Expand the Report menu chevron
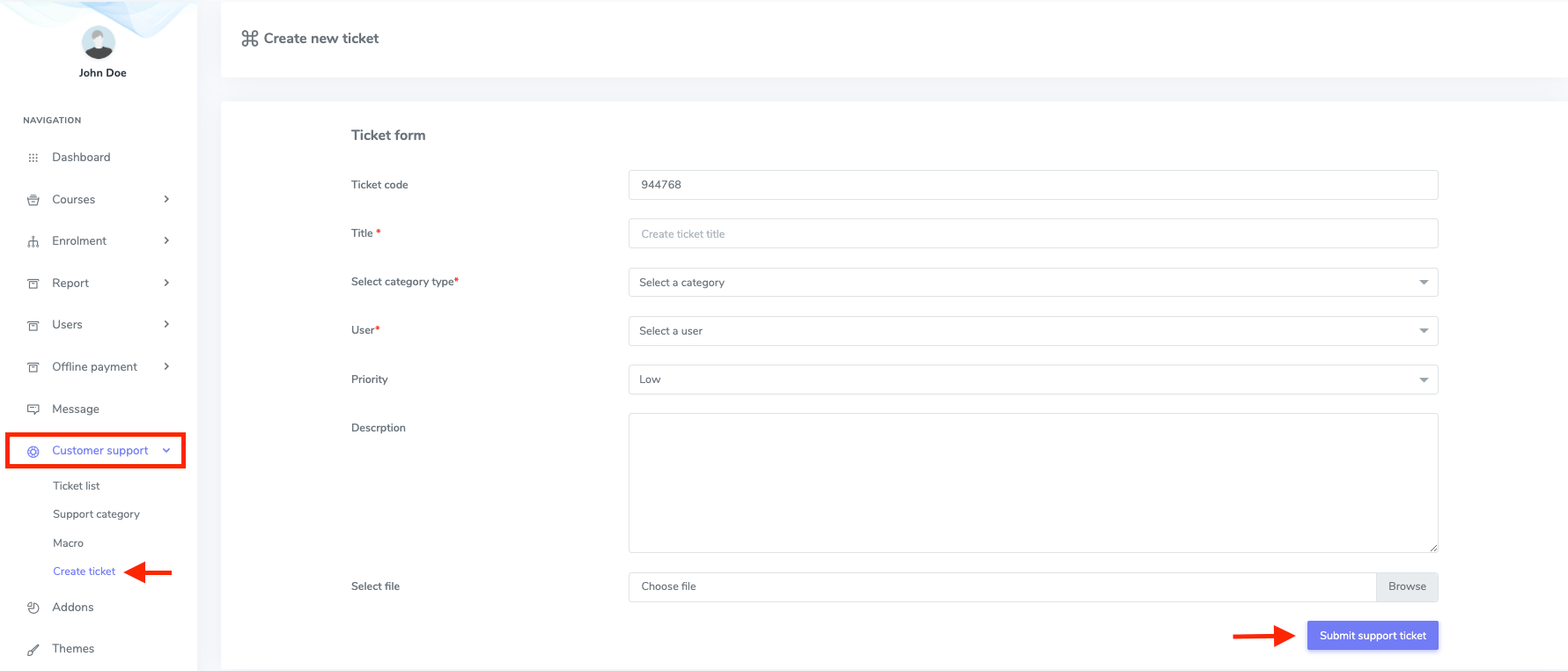 [166, 283]
